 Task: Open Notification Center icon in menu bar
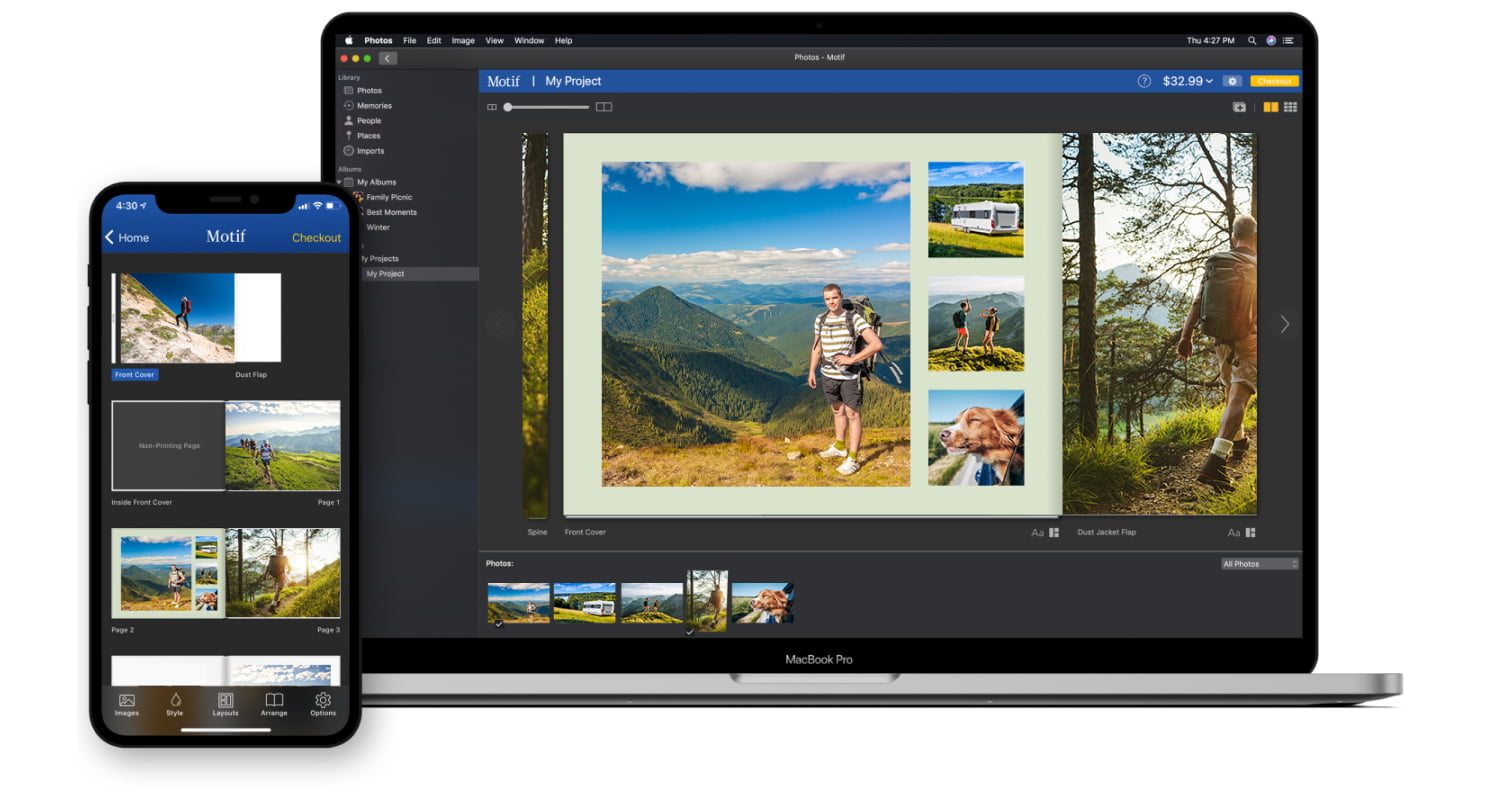[1290, 41]
